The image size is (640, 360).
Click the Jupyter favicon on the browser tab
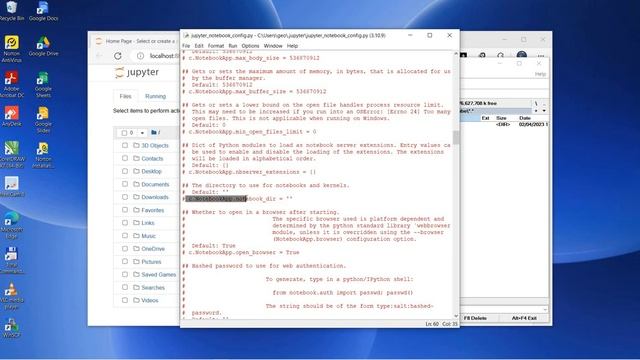click(x=98, y=41)
